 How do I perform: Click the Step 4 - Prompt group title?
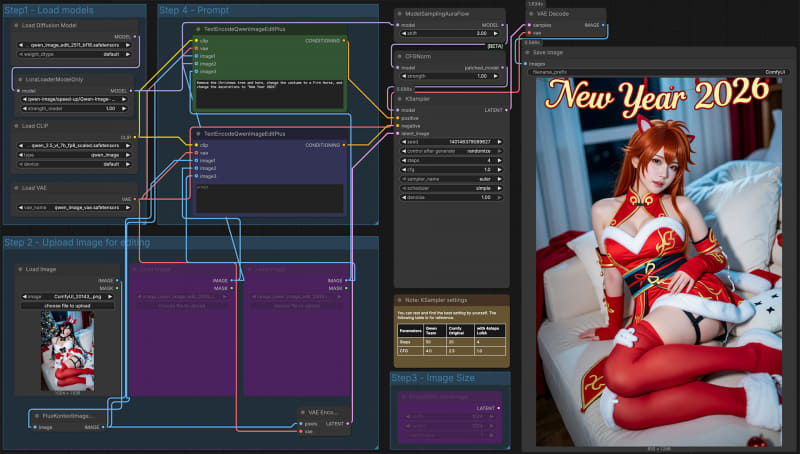click(194, 10)
